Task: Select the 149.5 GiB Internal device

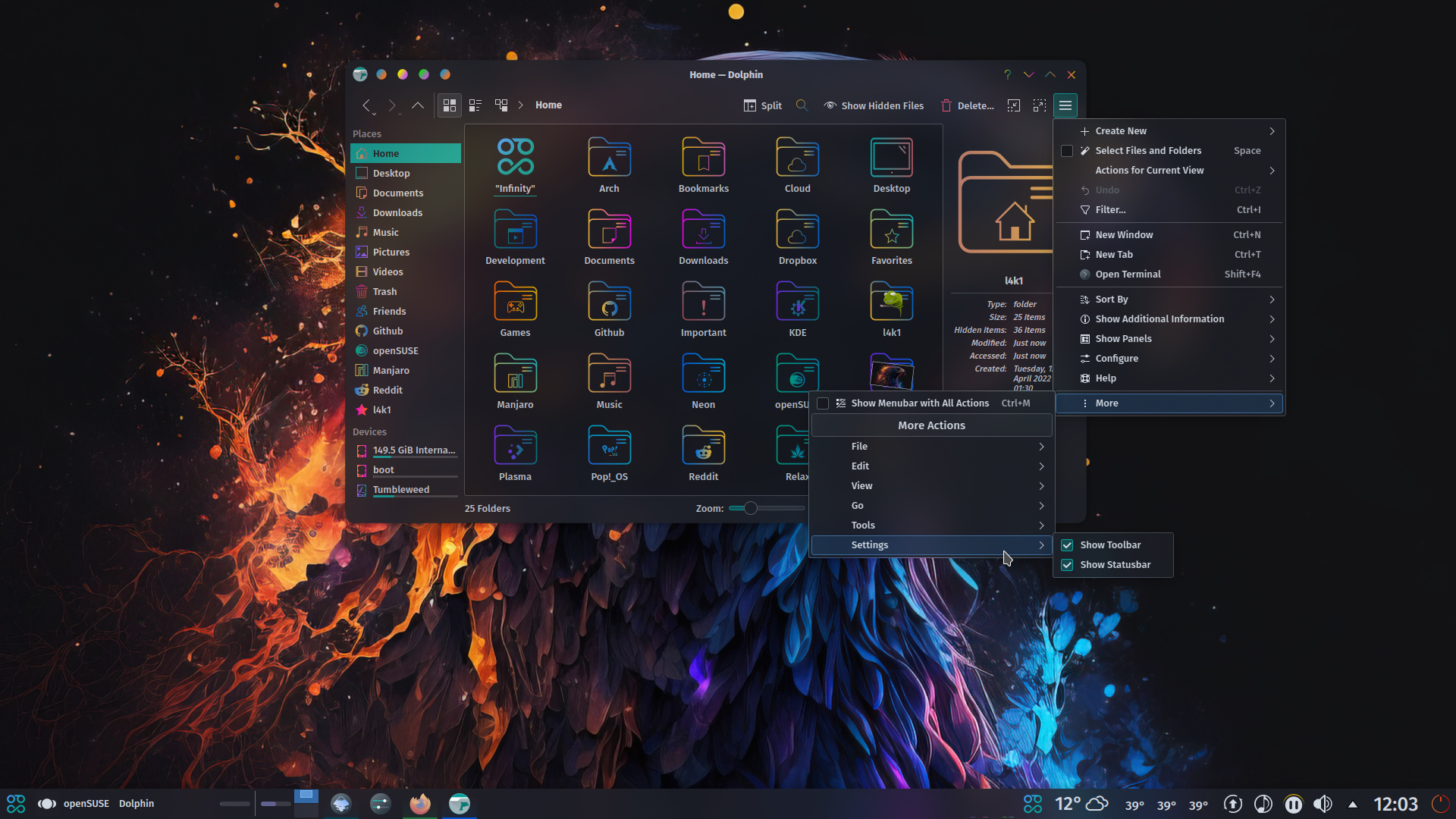Action: 406,450
